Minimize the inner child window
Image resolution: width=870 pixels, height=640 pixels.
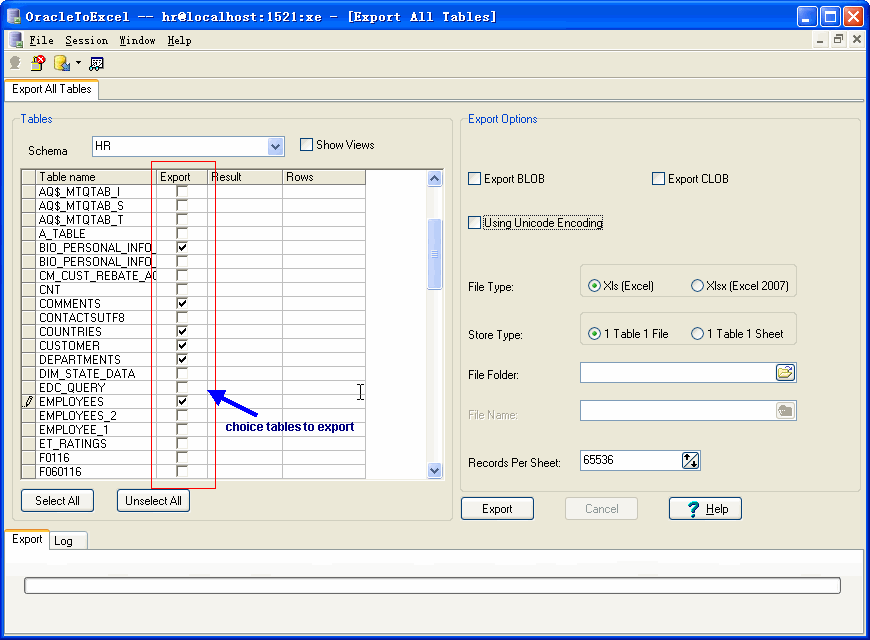coord(820,40)
